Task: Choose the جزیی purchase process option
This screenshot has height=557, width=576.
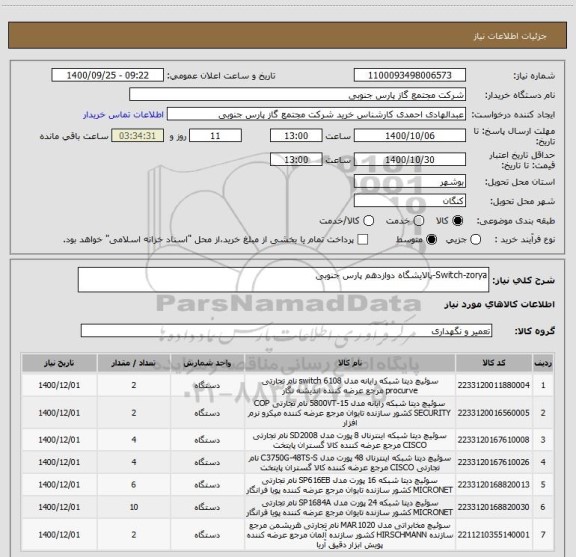Action: coord(475,240)
